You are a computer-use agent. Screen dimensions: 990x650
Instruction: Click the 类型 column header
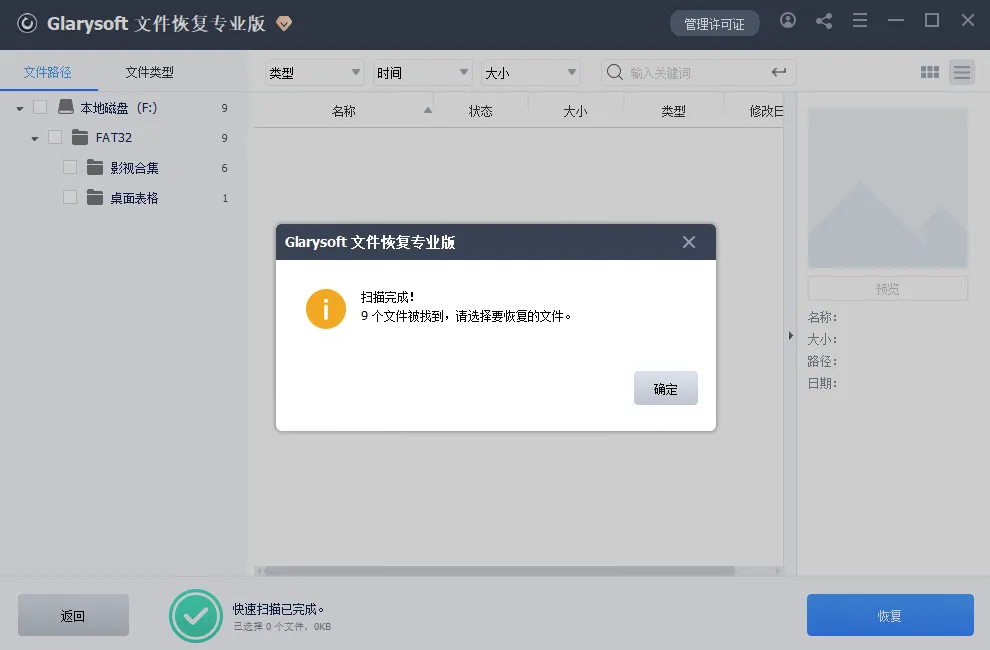click(673, 111)
